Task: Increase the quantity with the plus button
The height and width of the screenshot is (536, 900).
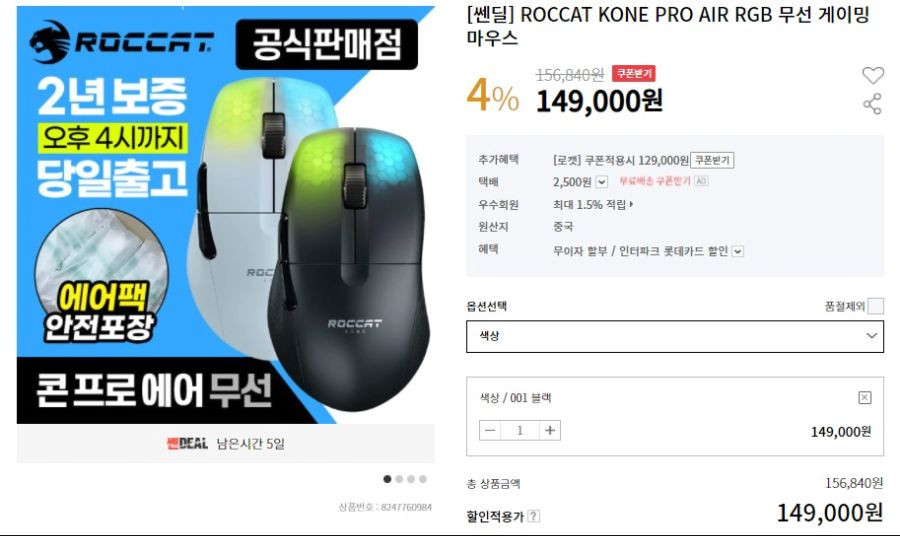Action: pyautogui.click(x=550, y=430)
